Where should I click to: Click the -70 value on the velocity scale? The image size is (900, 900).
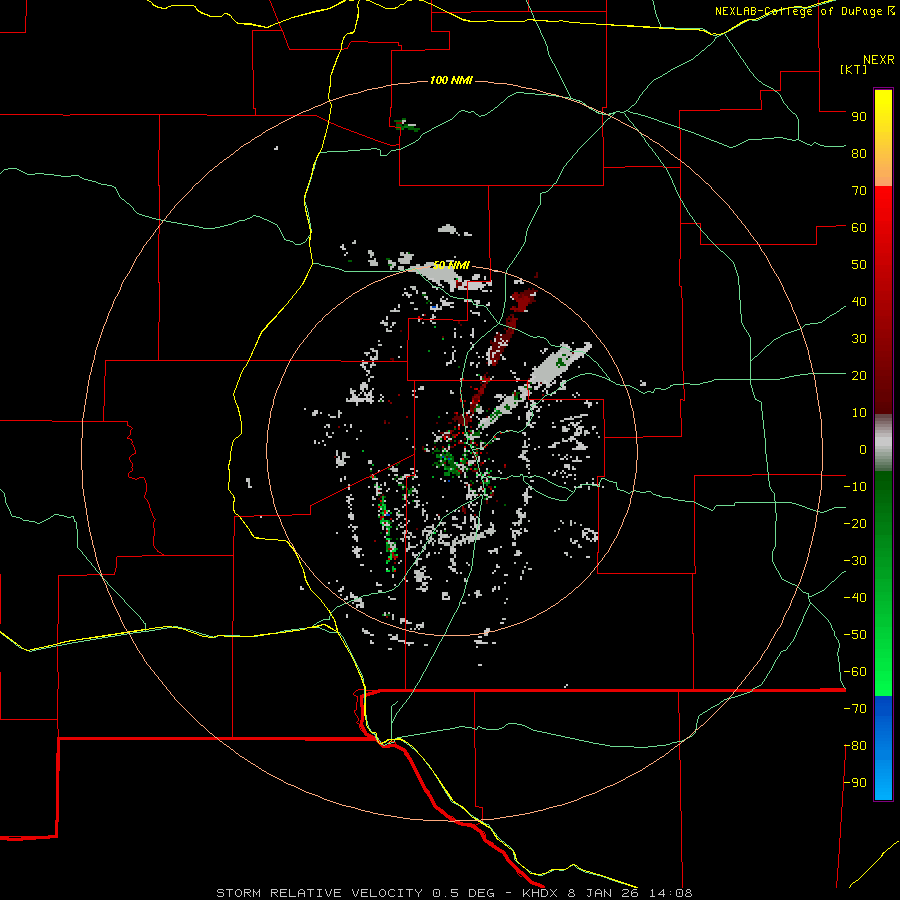pyautogui.click(x=855, y=709)
